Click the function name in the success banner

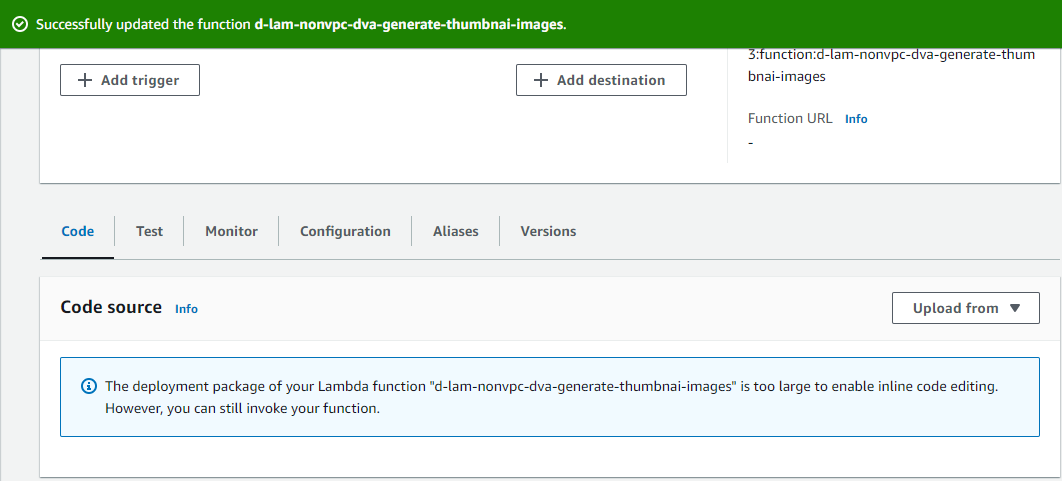point(409,24)
